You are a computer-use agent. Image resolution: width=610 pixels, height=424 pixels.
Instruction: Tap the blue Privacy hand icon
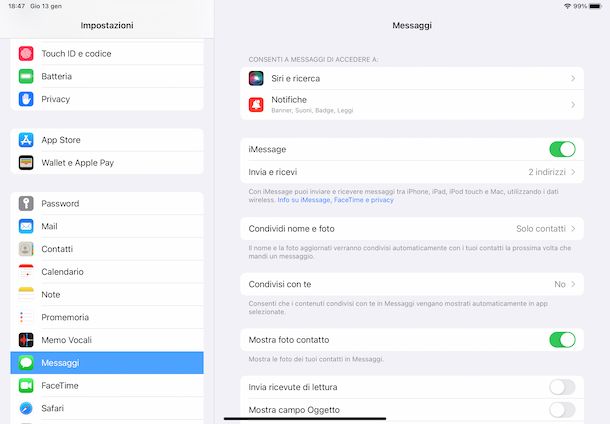[26, 99]
